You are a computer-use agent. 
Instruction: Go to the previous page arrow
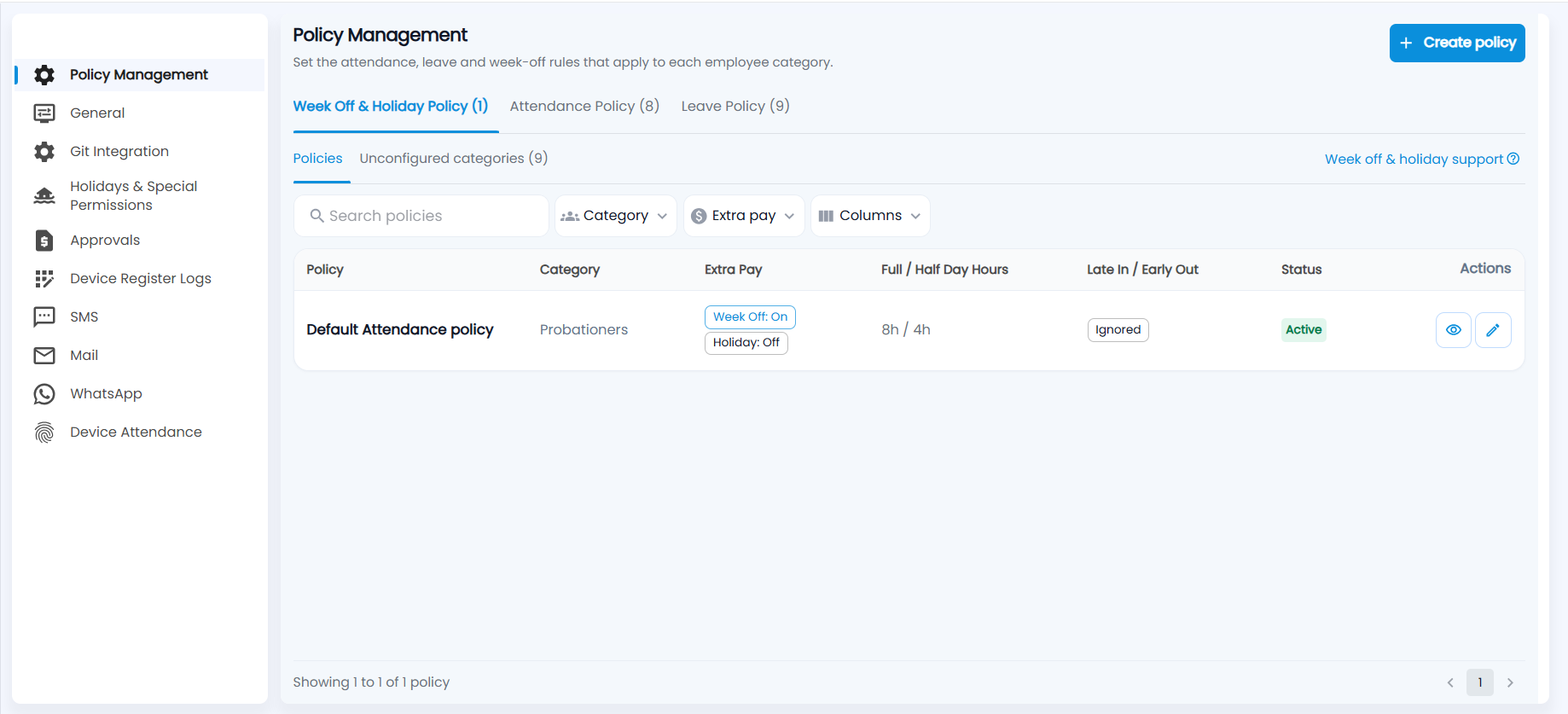coord(1450,682)
